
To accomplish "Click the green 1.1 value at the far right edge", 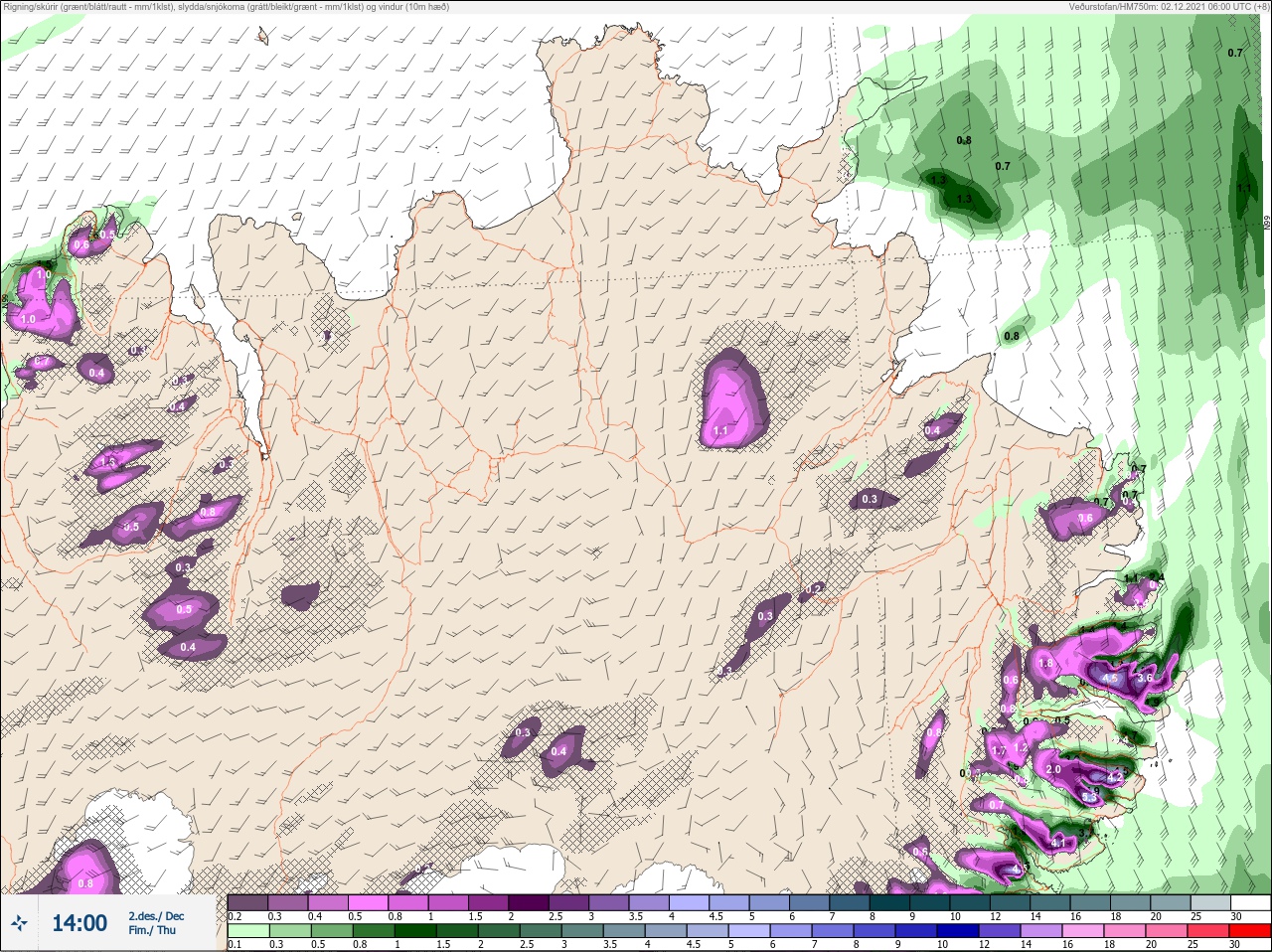I will (1245, 188).
